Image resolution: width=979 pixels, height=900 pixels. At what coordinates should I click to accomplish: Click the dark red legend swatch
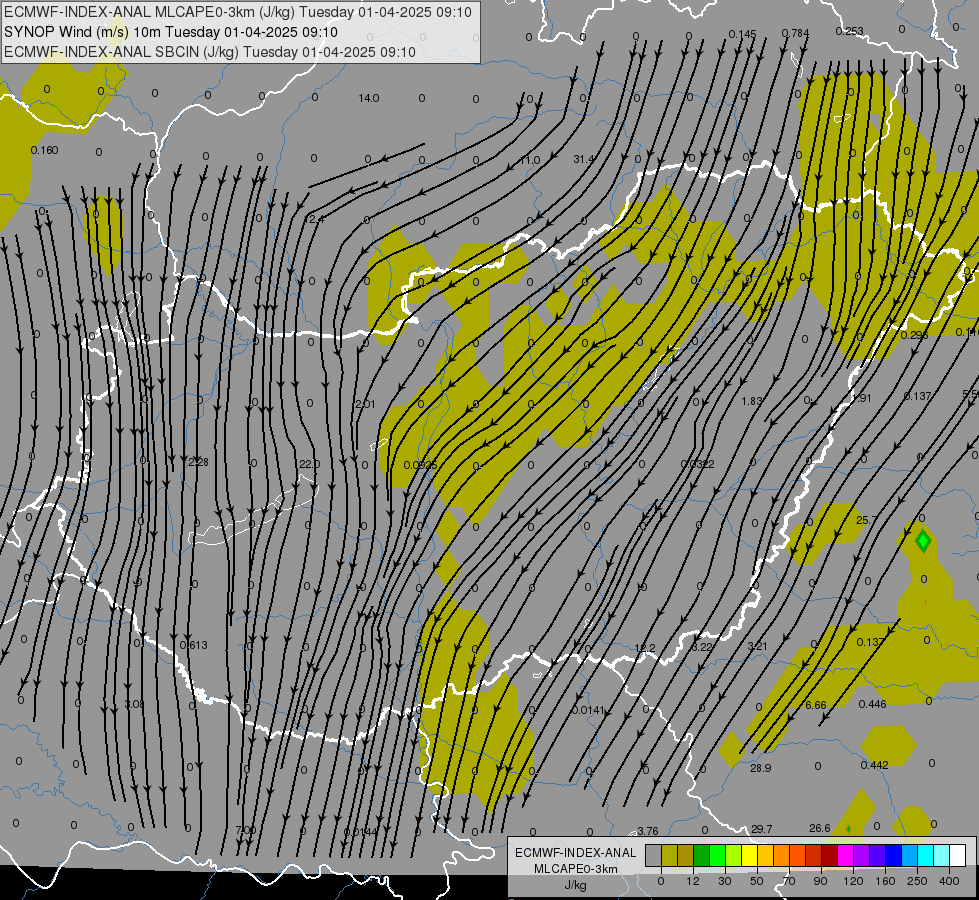pos(829,855)
